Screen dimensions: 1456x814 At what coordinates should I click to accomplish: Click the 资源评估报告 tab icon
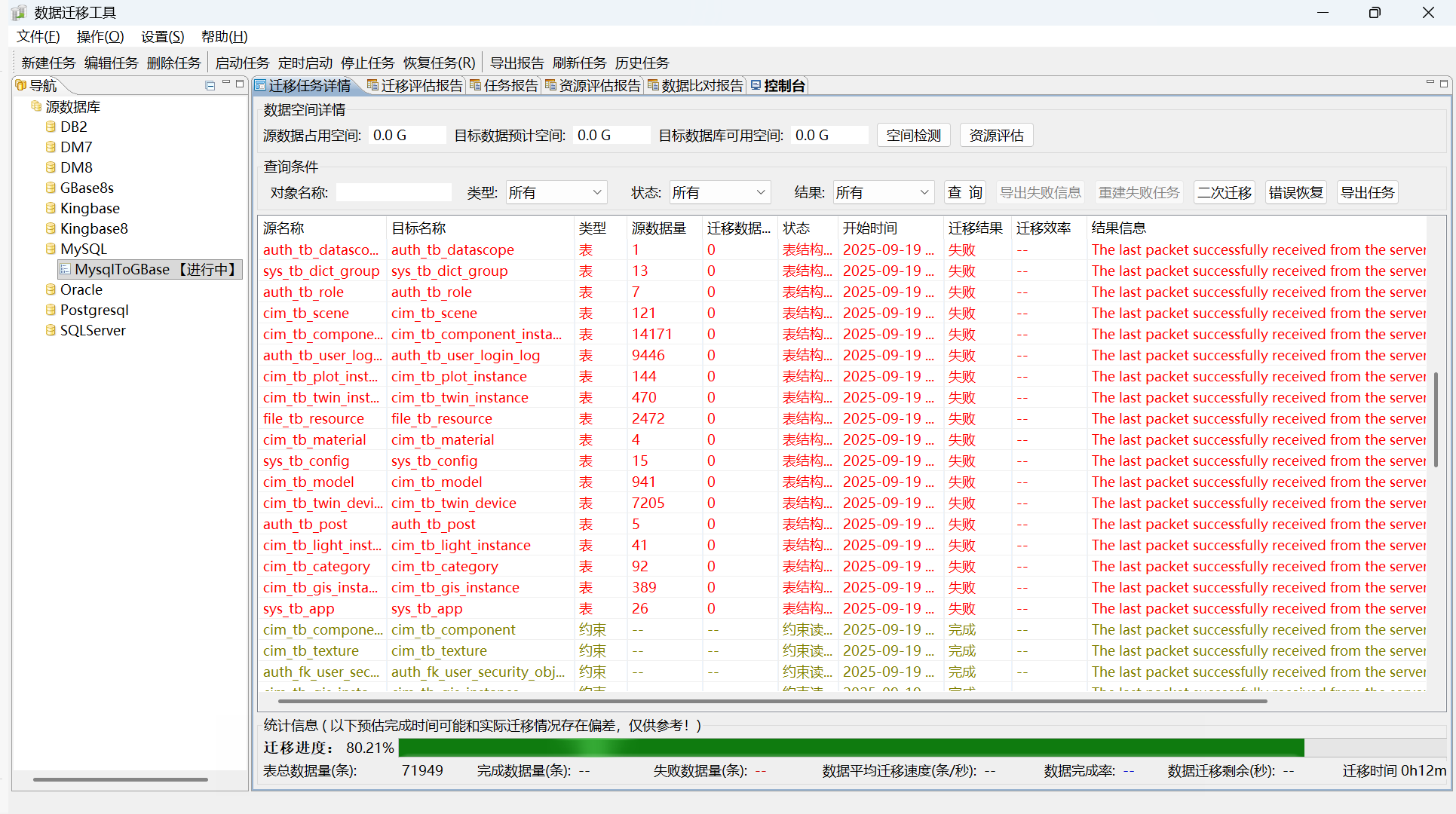[x=551, y=85]
